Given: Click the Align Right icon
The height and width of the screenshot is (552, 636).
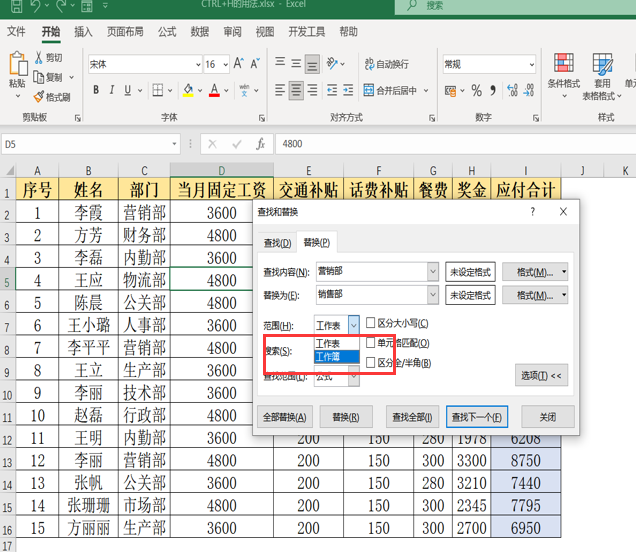Looking at the screenshot, I should 312,90.
